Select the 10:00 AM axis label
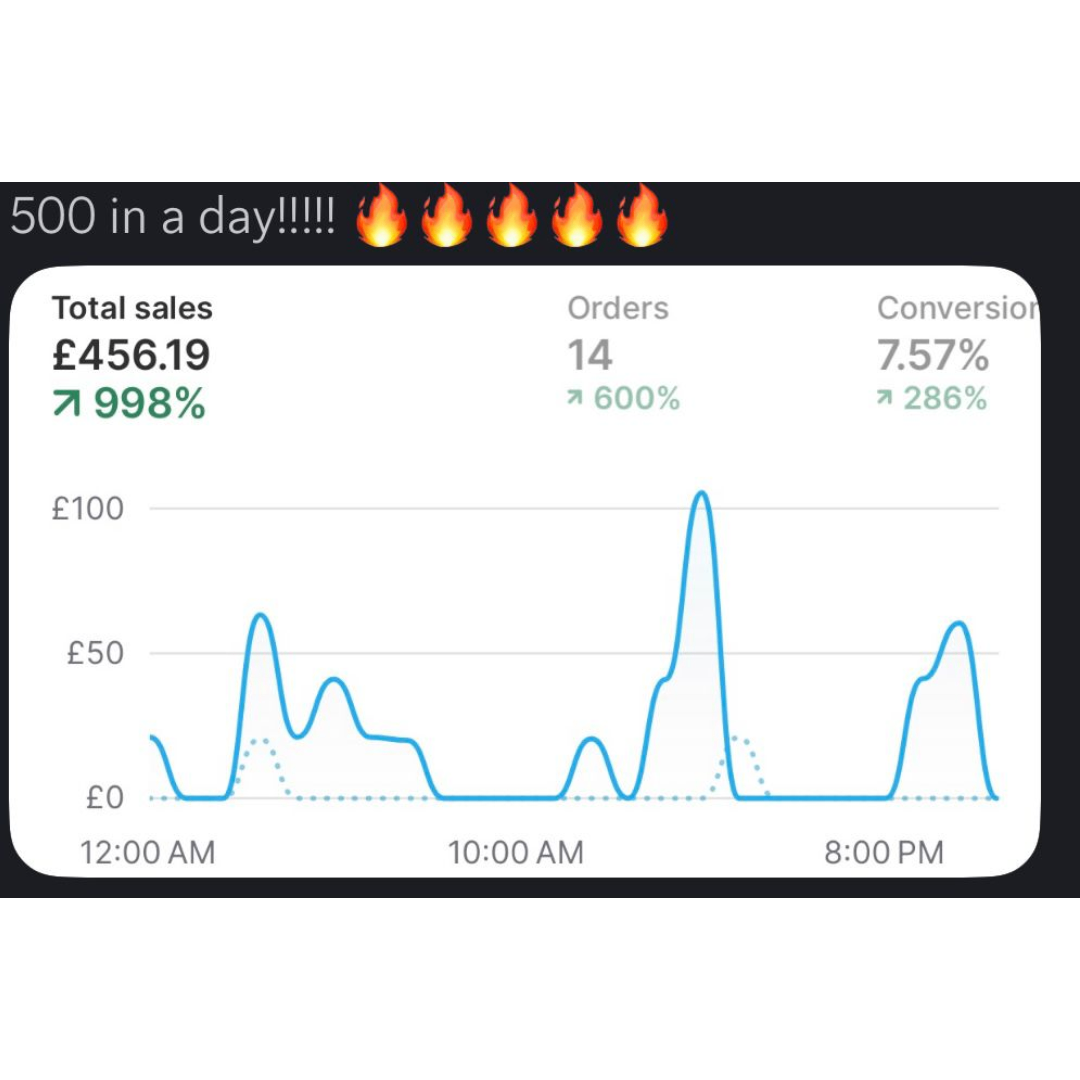Viewport: 1080px width, 1080px height. pos(515,852)
